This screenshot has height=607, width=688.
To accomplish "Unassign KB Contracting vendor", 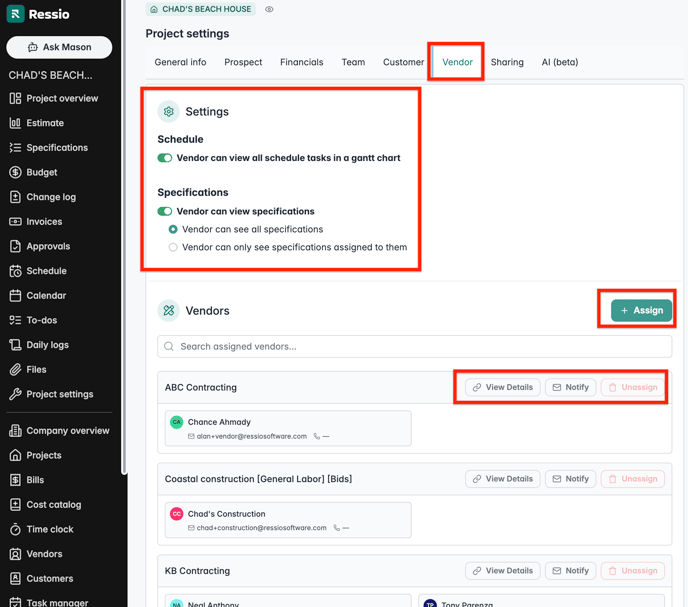I will [633, 571].
